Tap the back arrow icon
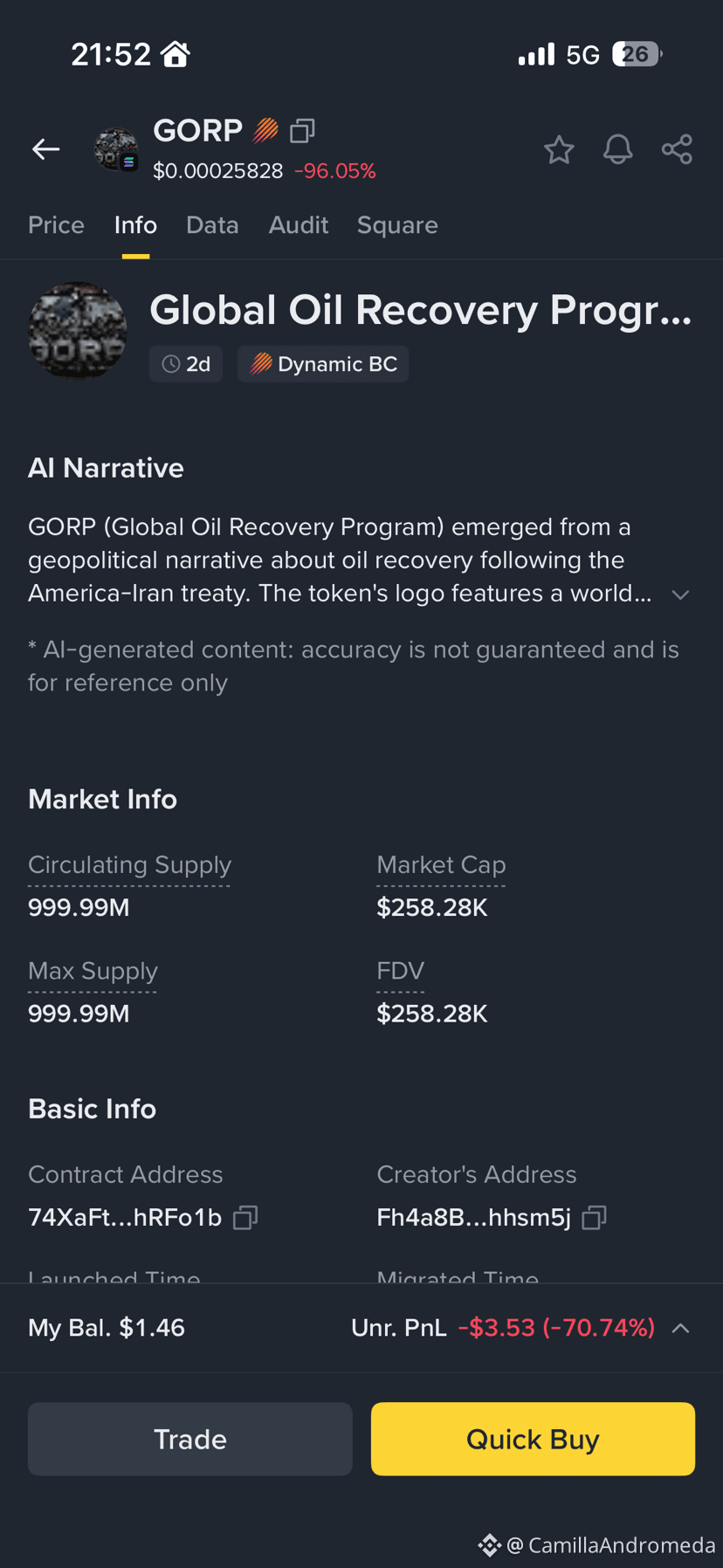 point(46,149)
